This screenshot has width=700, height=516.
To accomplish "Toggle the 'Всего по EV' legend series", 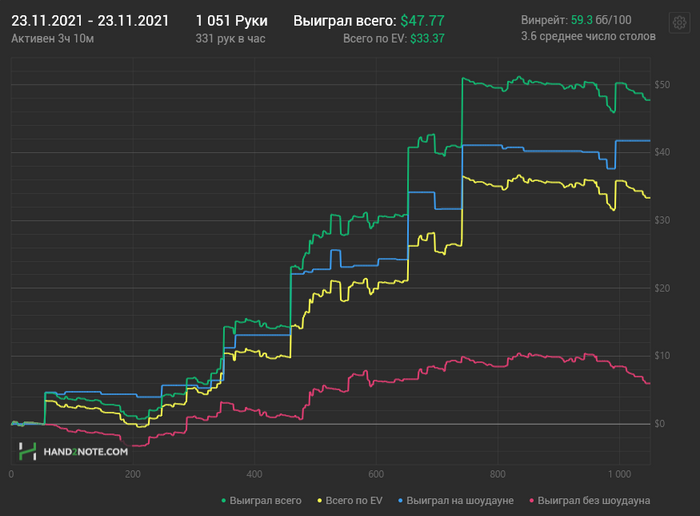I will tap(350, 501).
